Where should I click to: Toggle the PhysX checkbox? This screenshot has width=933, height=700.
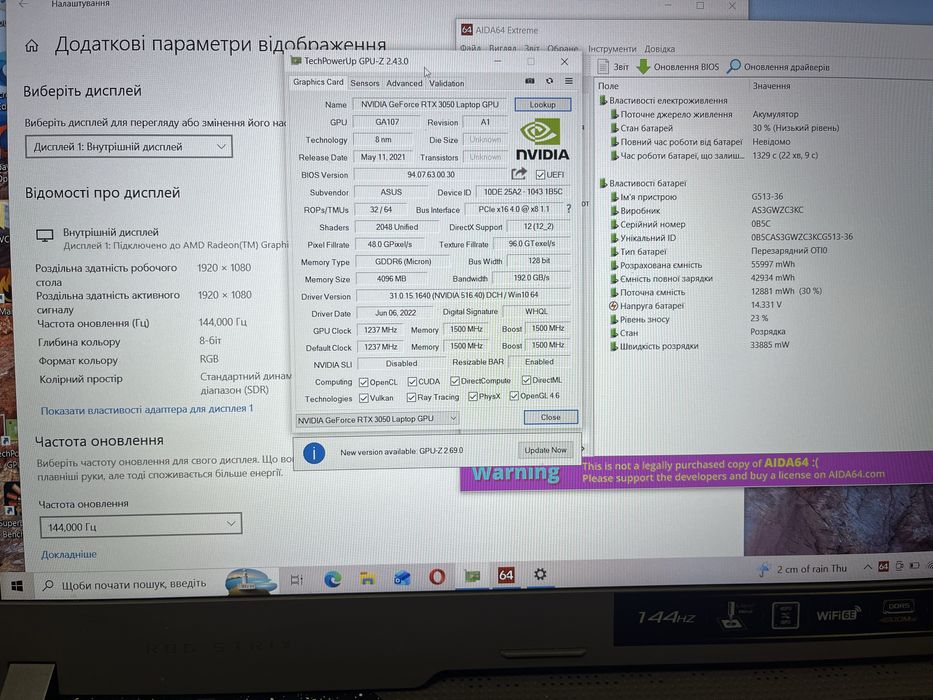click(472, 396)
